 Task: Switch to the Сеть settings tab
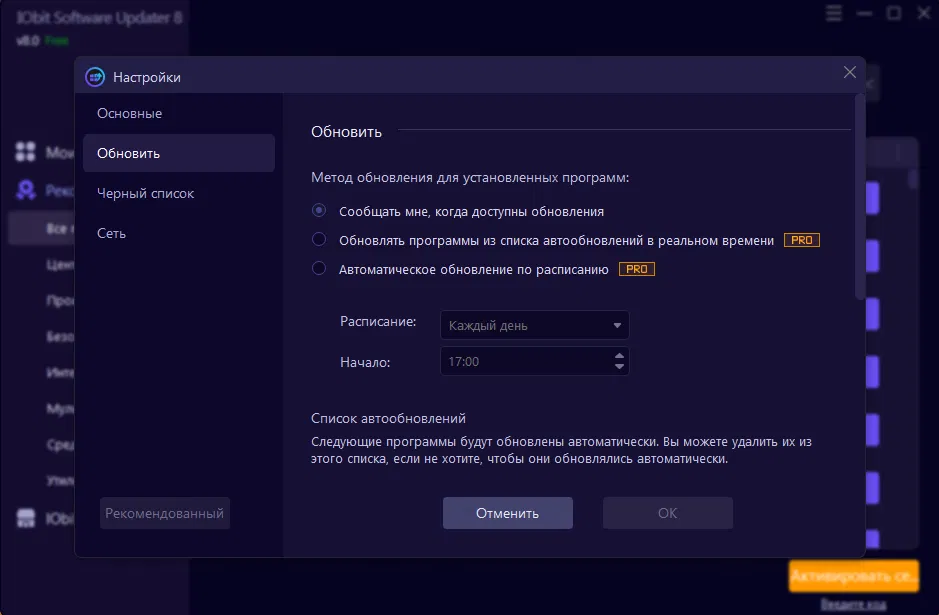click(111, 234)
